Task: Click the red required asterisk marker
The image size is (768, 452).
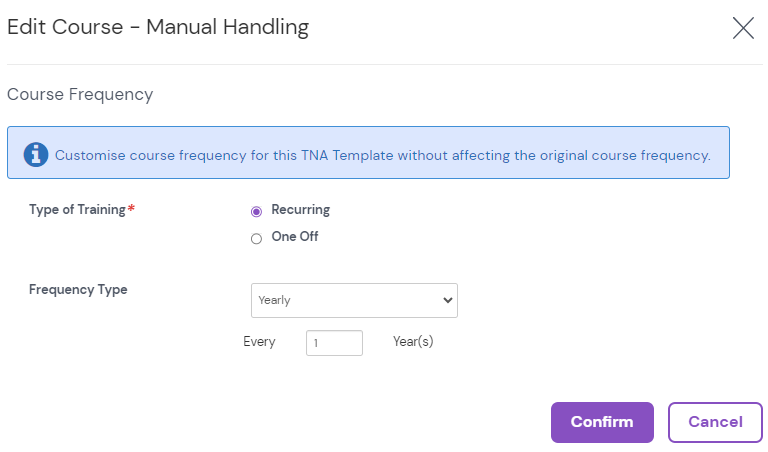Action: click(131, 210)
